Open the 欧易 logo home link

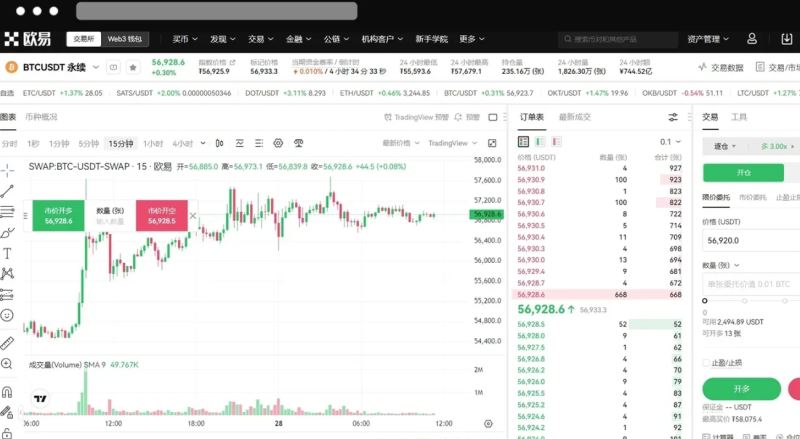click(28, 39)
